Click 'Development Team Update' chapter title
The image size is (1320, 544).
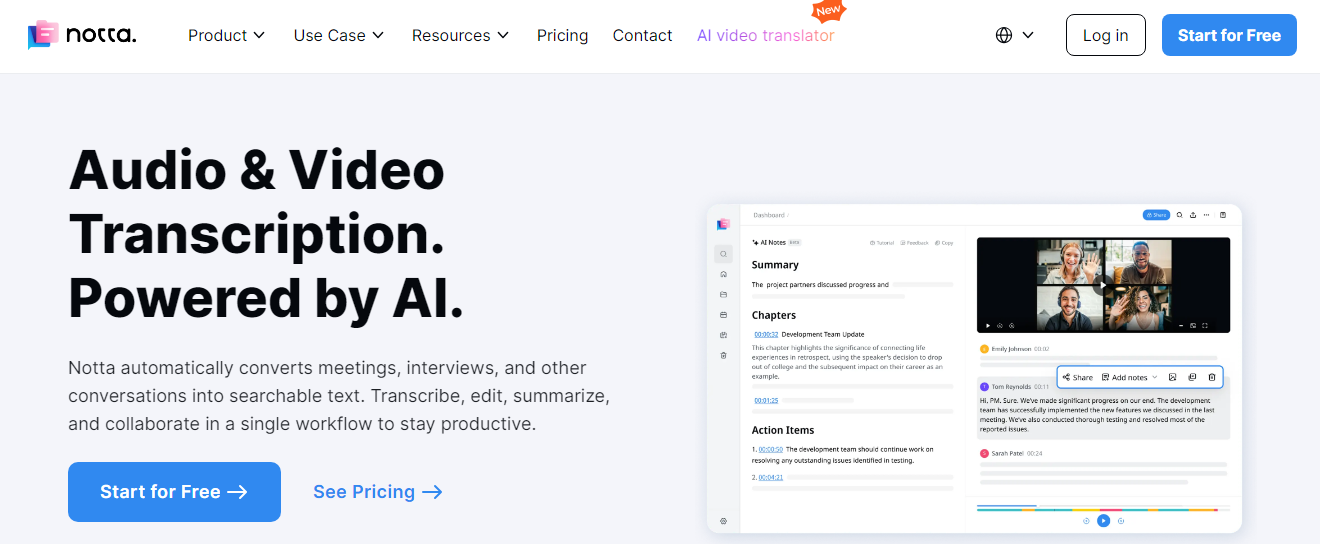point(823,334)
